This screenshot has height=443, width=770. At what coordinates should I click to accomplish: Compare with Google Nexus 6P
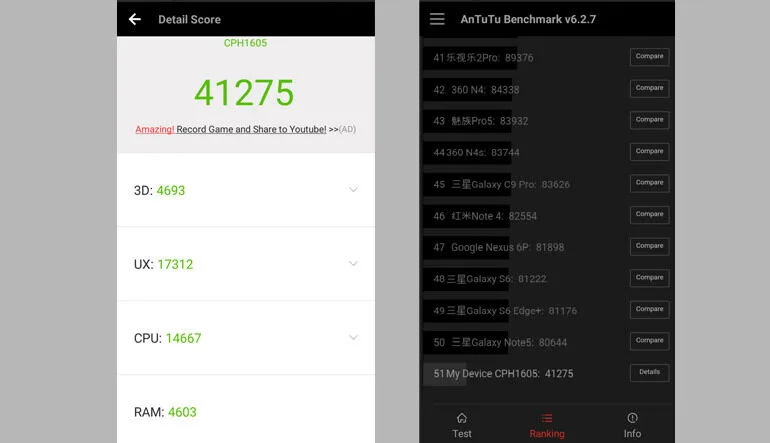click(649, 246)
